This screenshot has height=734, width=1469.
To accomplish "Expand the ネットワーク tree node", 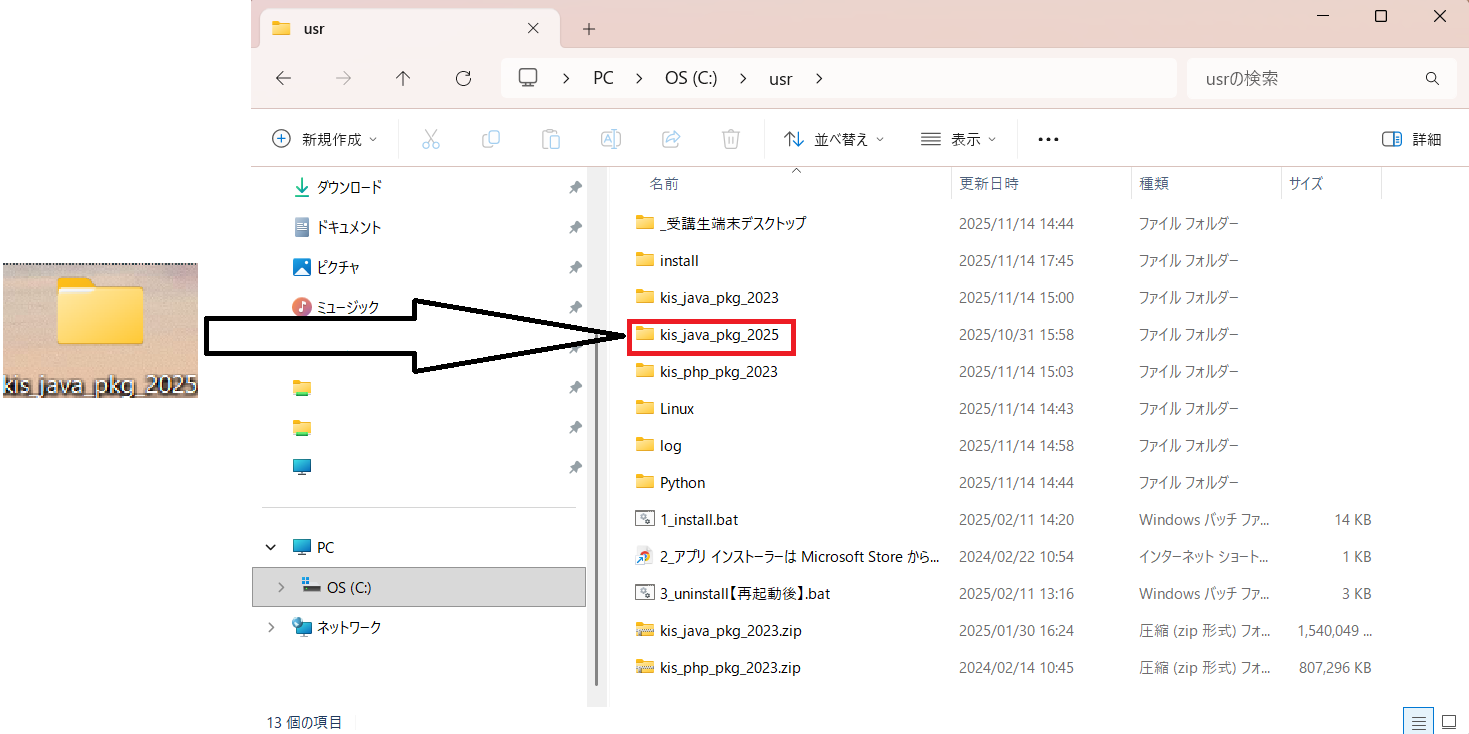I will tap(271, 627).
